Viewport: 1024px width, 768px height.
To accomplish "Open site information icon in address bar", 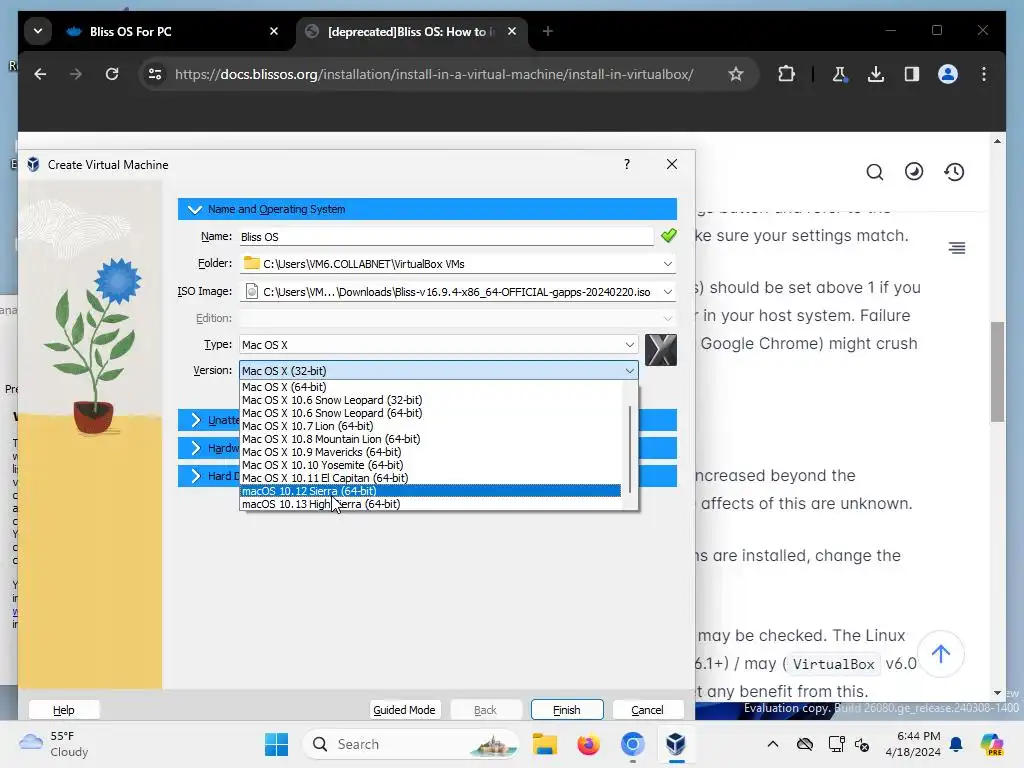I will pyautogui.click(x=155, y=74).
